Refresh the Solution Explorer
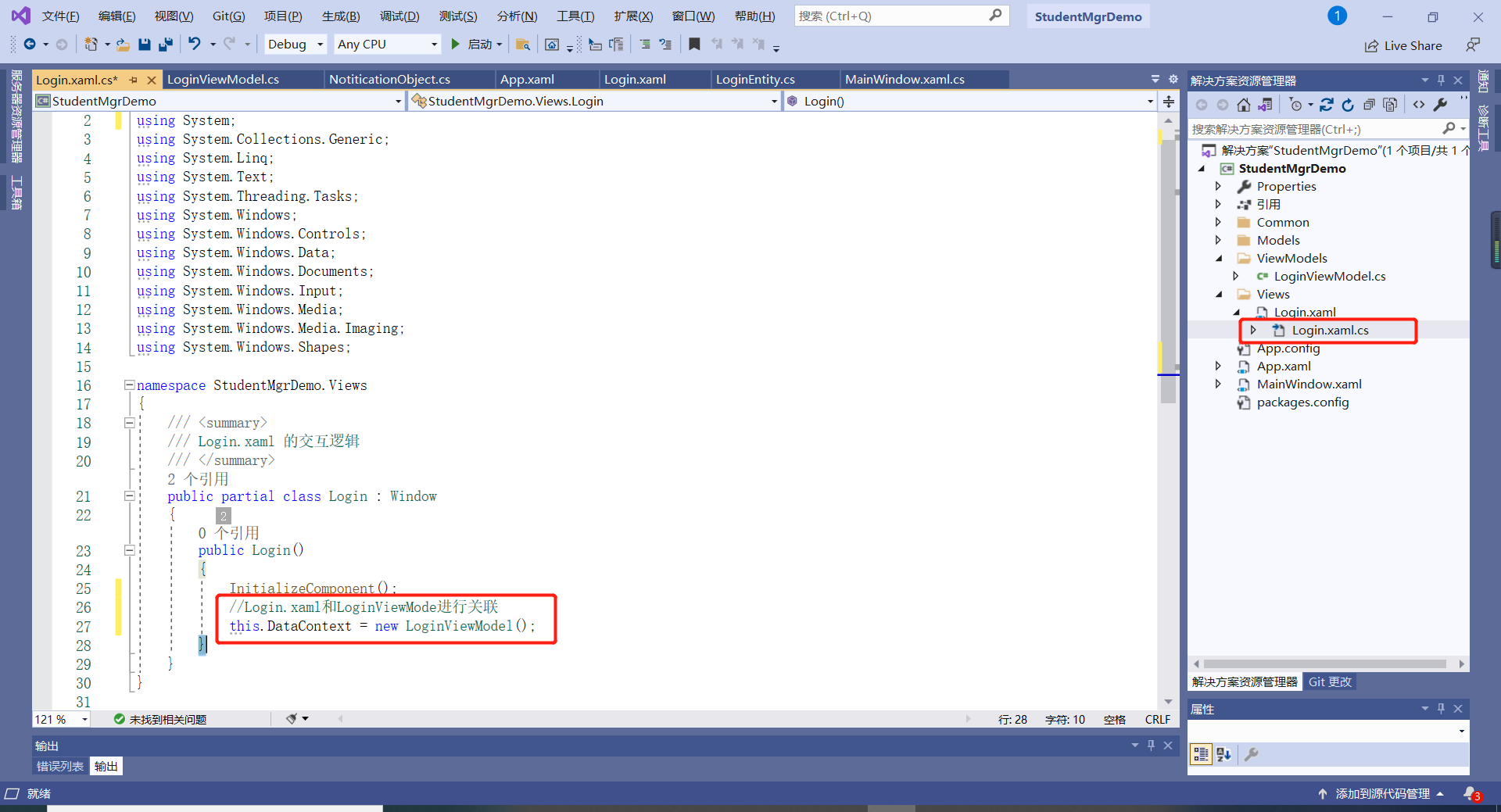 coord(1349,105)
